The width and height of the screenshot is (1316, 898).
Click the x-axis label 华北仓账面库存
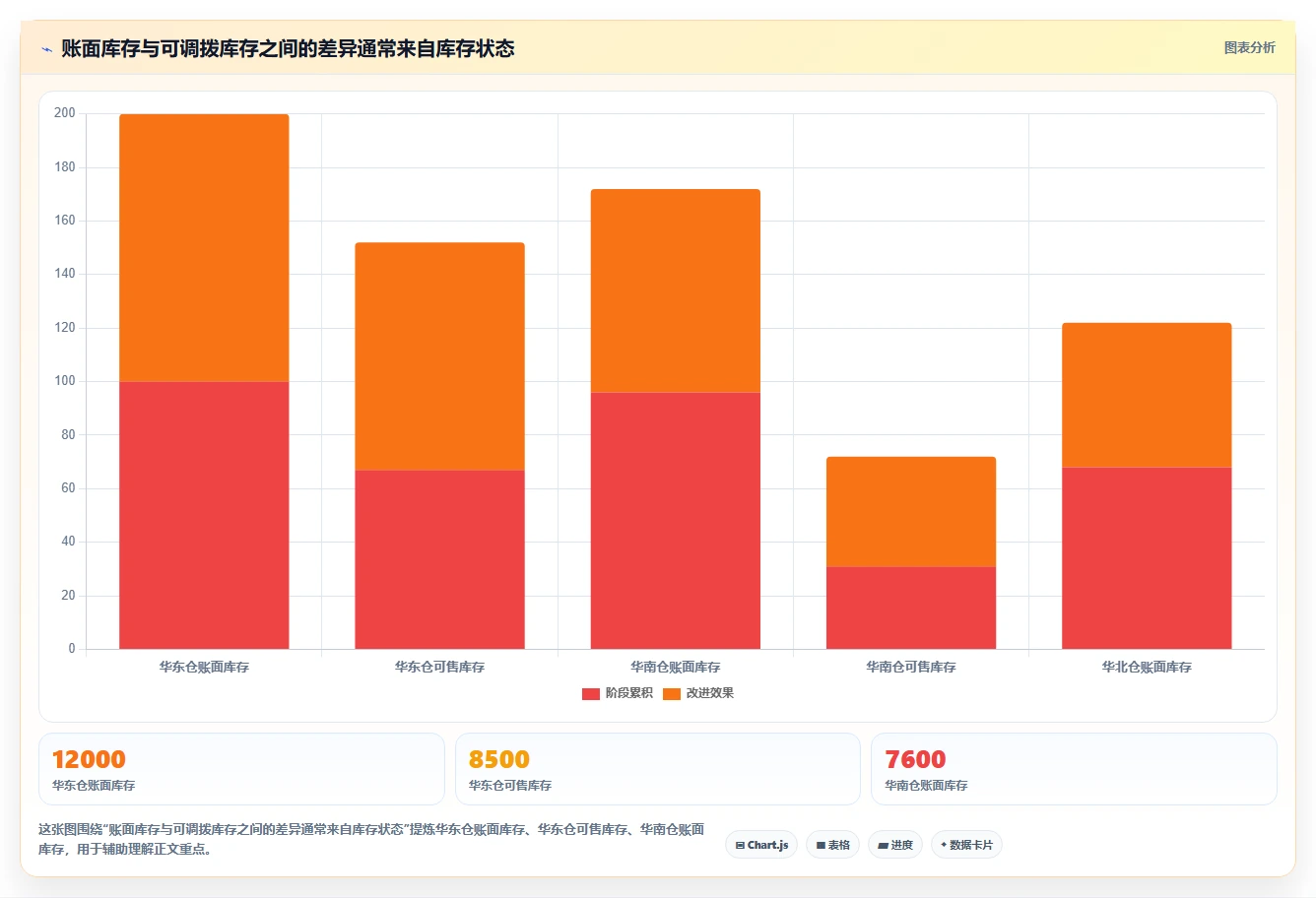1147,668
